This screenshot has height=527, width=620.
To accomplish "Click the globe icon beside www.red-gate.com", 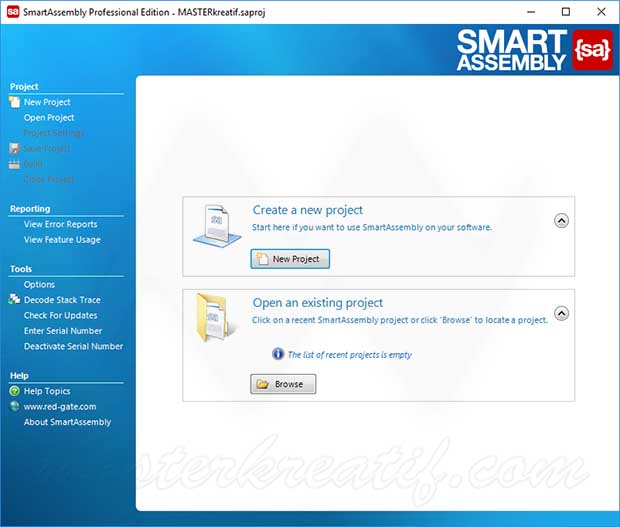I will (15, 406).
